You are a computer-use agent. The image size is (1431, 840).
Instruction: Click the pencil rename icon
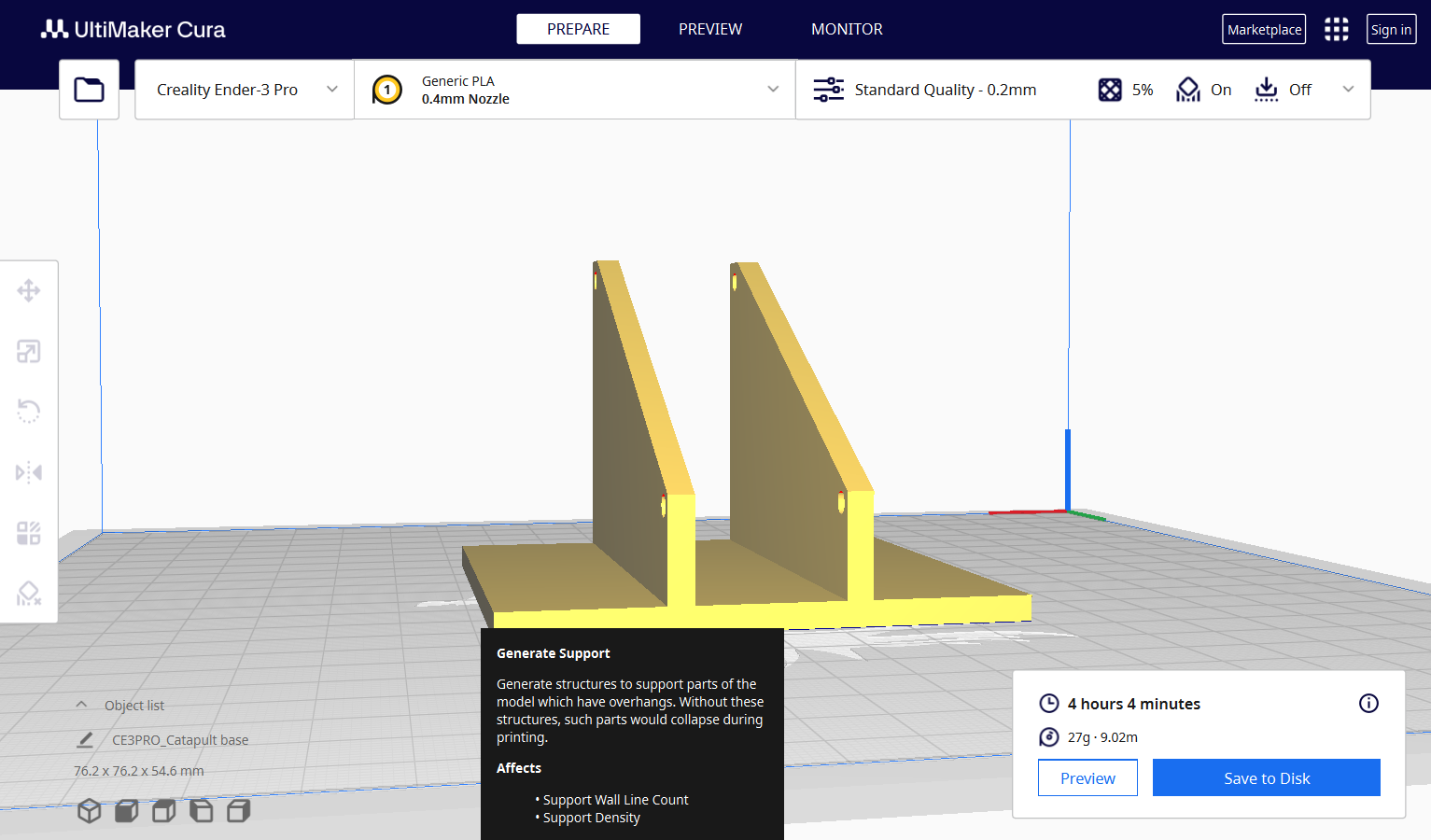click(x=85, y=740)
